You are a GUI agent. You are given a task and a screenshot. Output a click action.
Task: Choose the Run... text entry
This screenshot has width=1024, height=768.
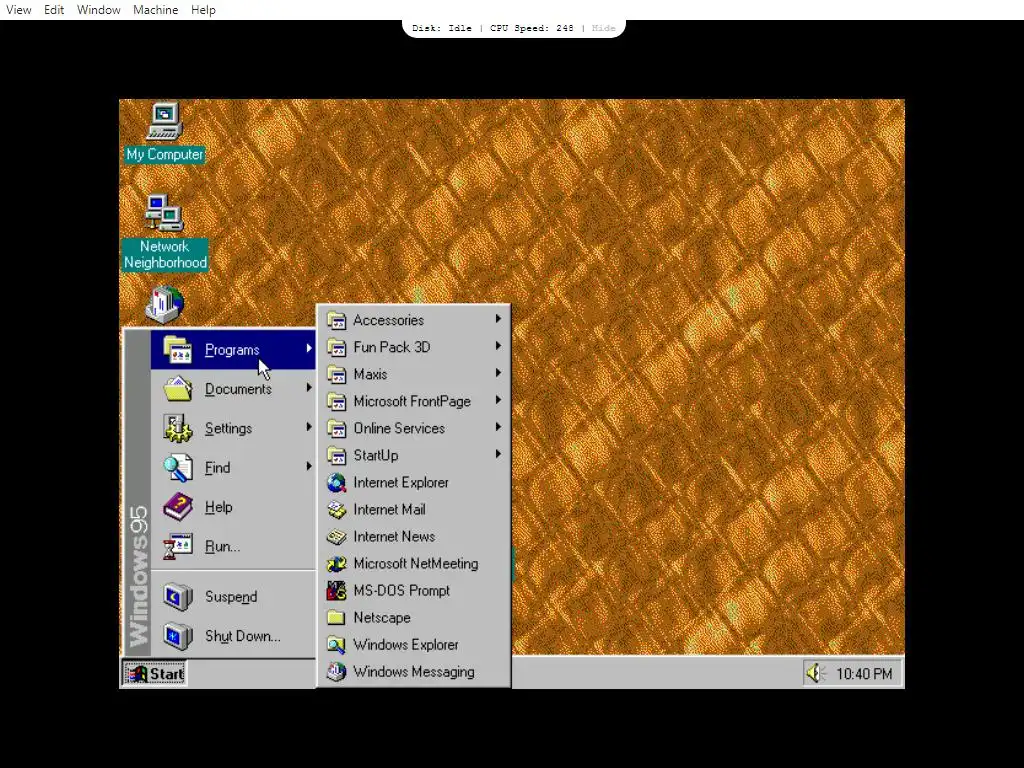pos(223,547)
